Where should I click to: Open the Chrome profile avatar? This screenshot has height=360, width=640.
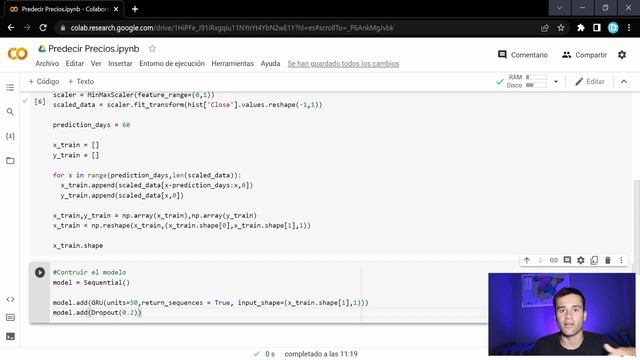tap(613, 28)
